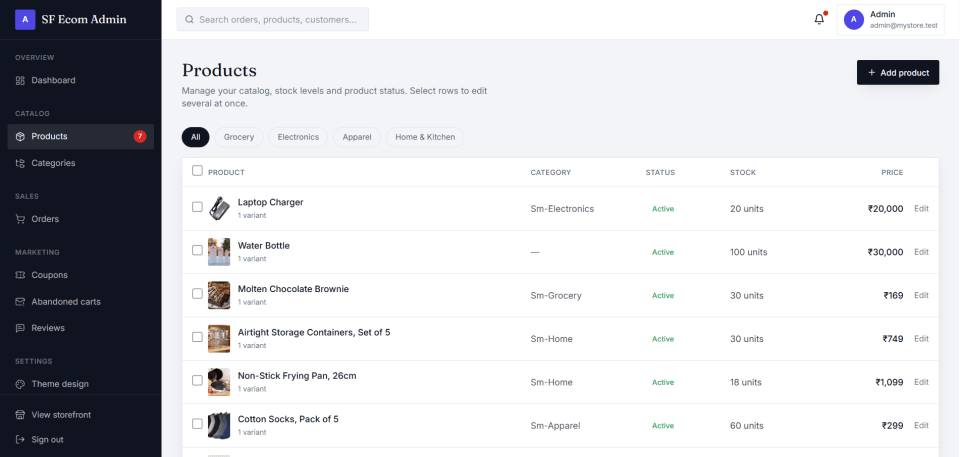Viewport: 960px width, 457px height.
Task: Click the Abandoned carts icon in sidebar
Action: coord(20,301)
